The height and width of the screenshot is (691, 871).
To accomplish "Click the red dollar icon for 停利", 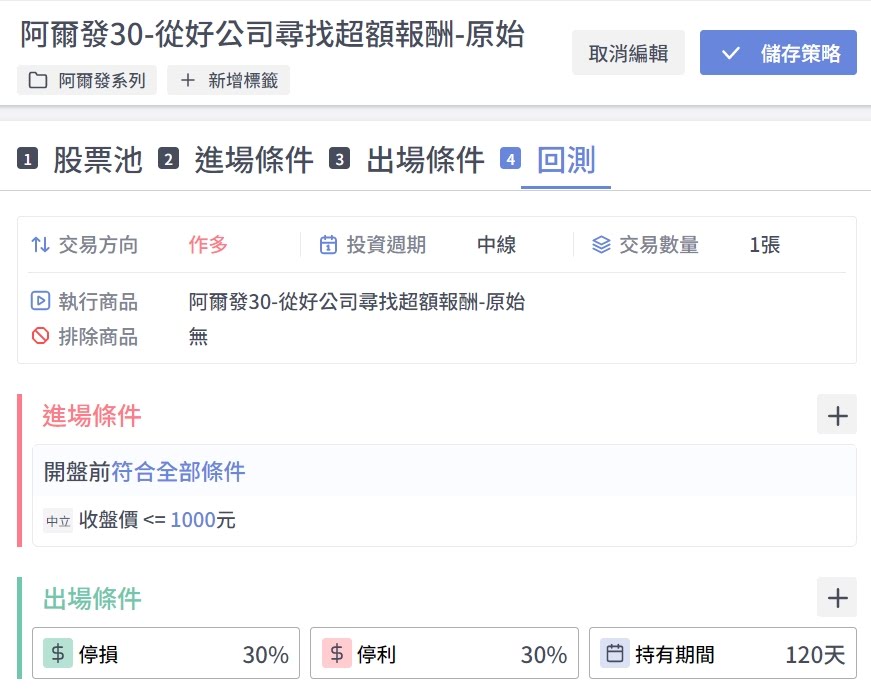I will pyautogui.click(x=337, y=654).
